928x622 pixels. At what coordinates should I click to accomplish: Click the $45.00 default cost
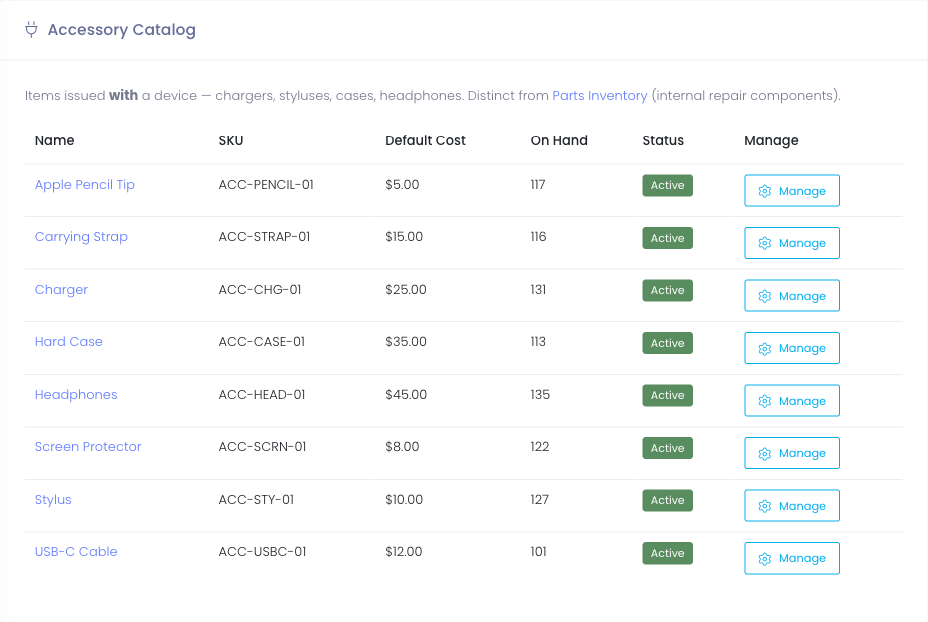(406, 395)
